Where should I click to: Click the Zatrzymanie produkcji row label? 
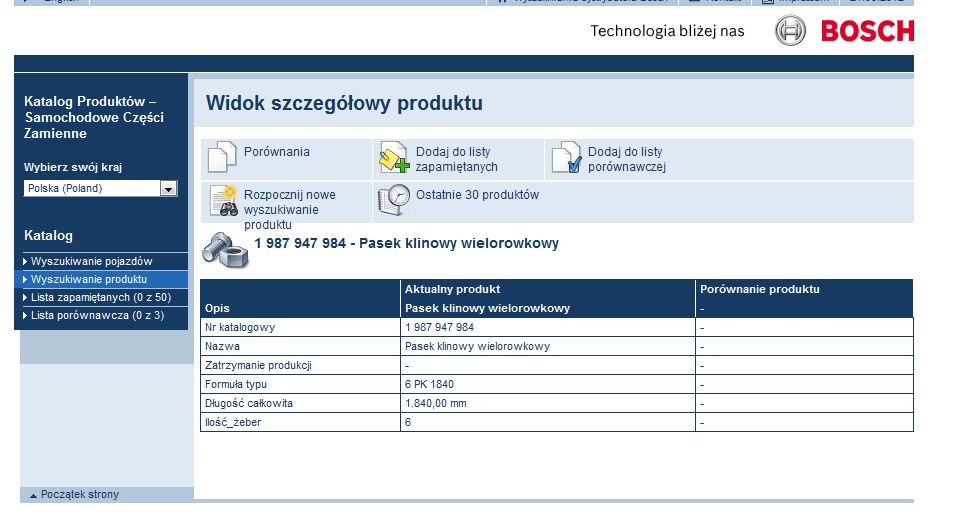[258, 366]
